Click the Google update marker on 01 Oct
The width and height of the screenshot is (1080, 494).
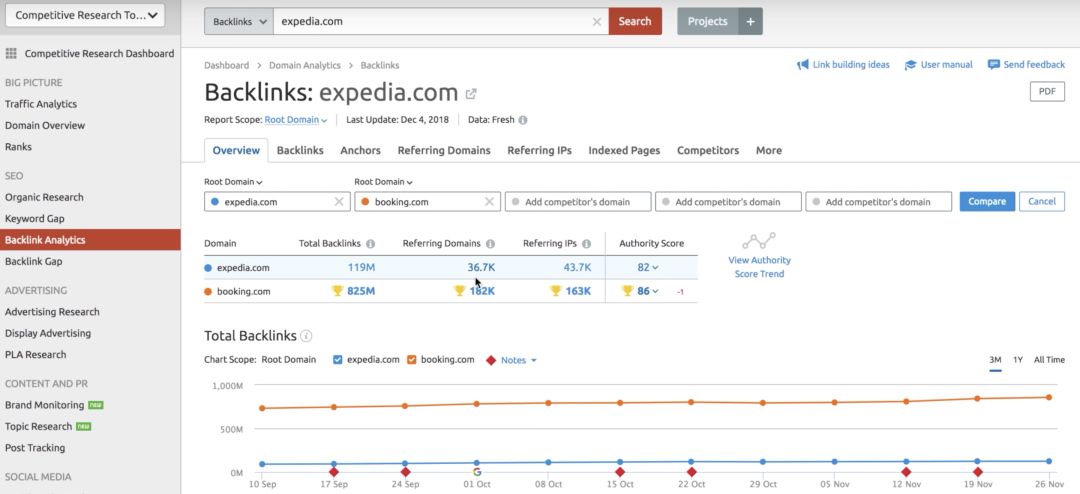pos(477,472)
